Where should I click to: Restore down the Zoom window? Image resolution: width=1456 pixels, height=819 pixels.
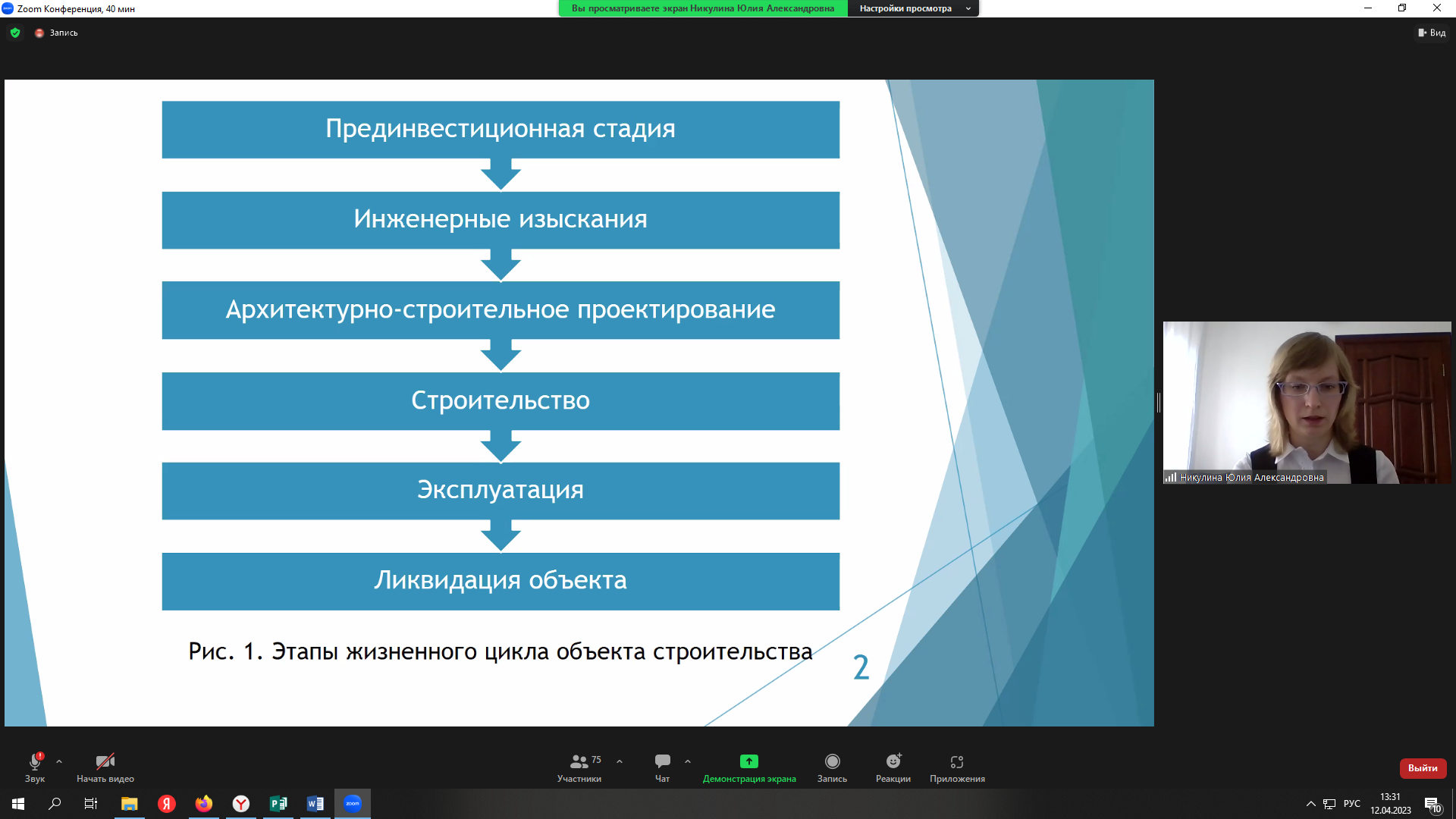(x=1402, y=8)
